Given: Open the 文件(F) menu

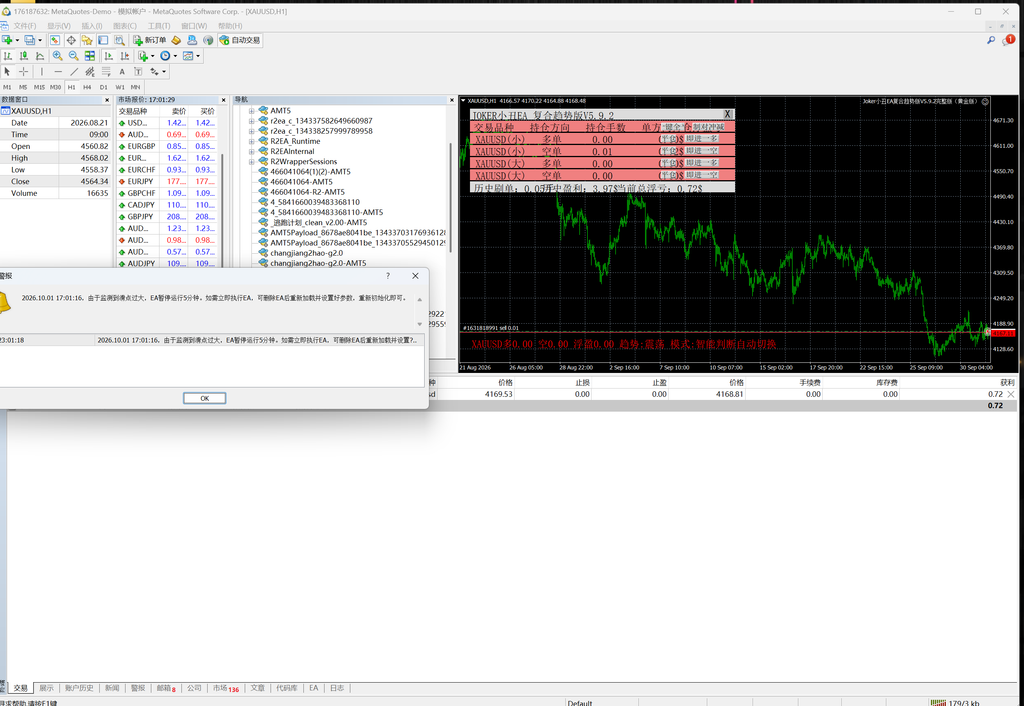Looking at the screenshot, I should pos(25,26).
